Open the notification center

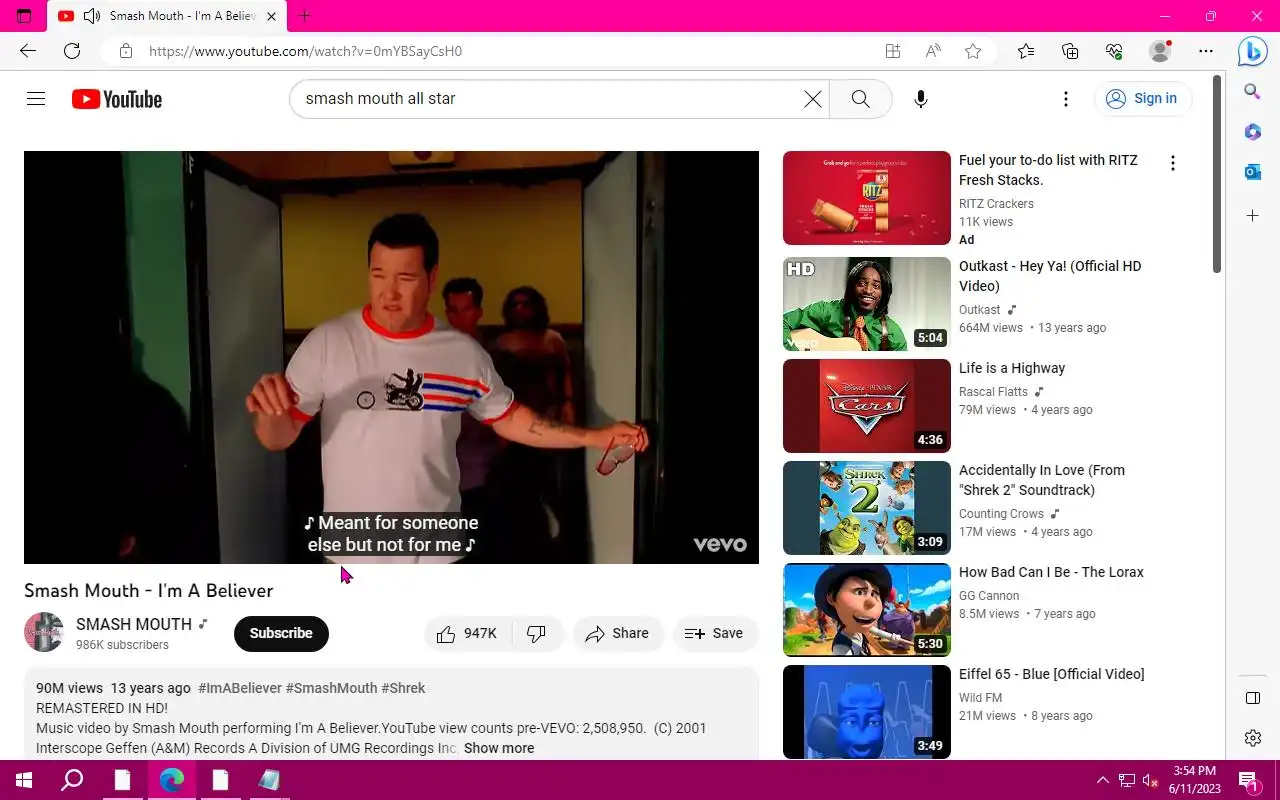point(1248,780)
